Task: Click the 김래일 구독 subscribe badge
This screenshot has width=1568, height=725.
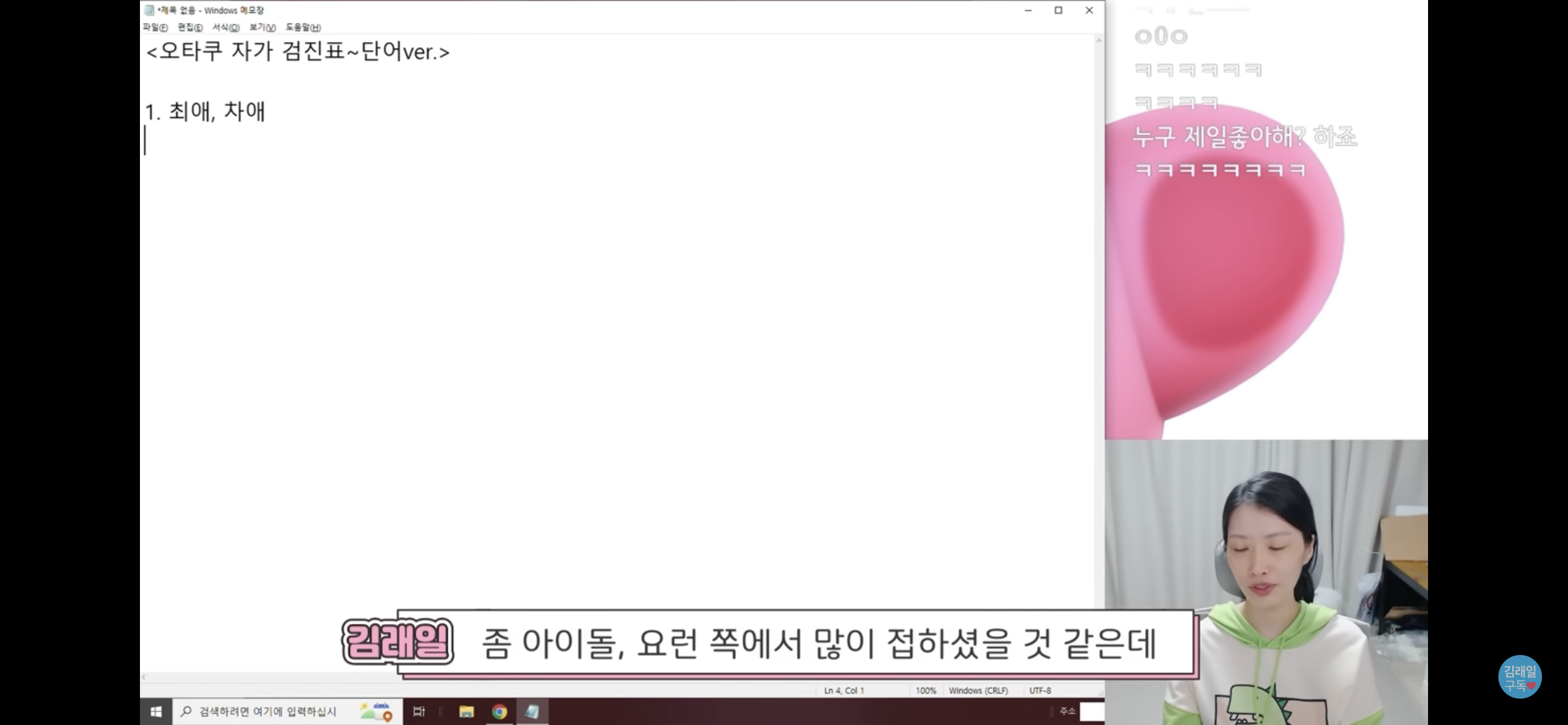Action: (x=1519, y=677)
